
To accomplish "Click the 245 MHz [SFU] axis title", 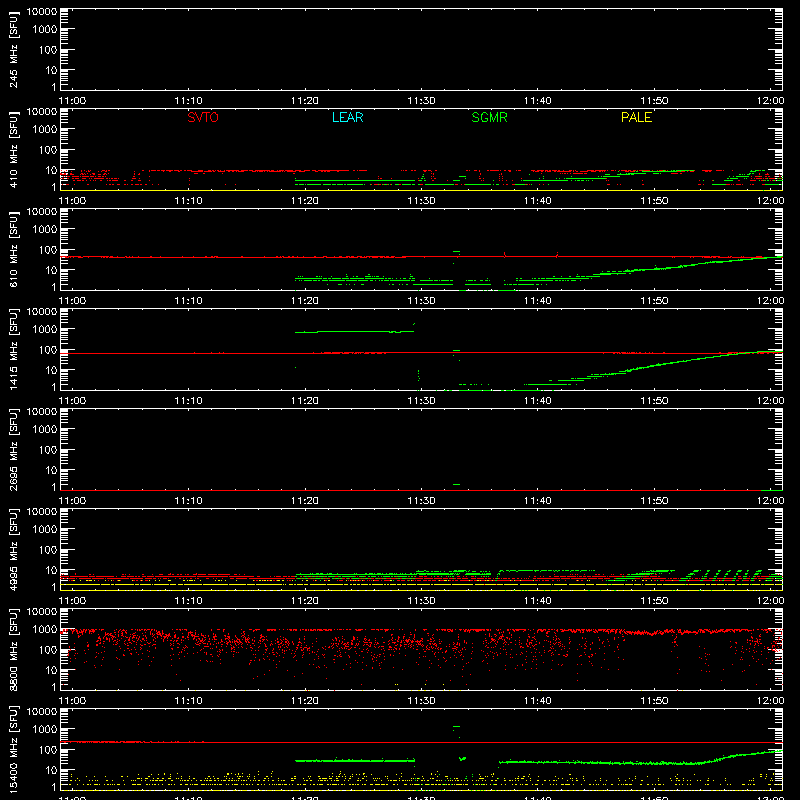I will click(x=13, y=49).
